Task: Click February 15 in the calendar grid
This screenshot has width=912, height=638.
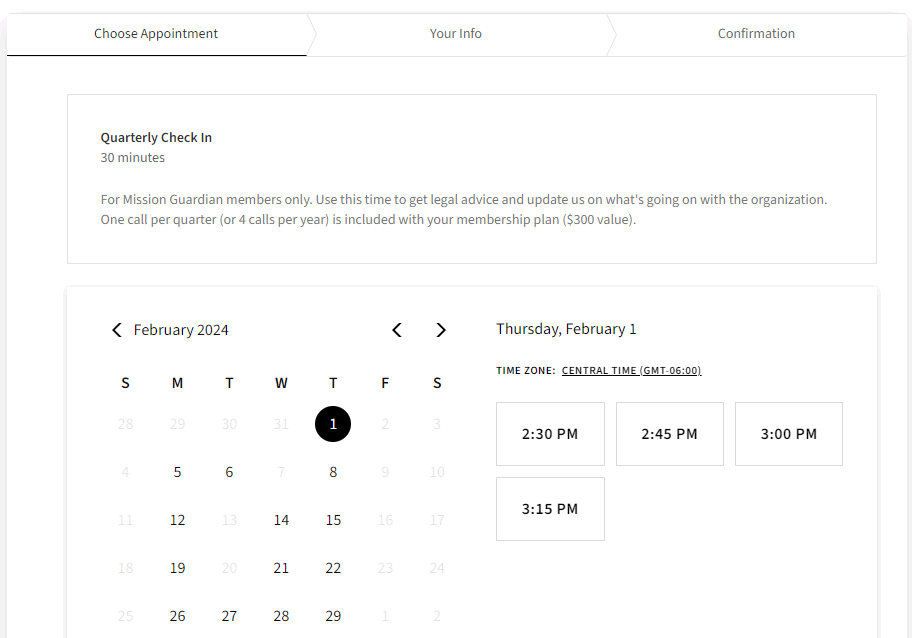Action: point(333,519)
